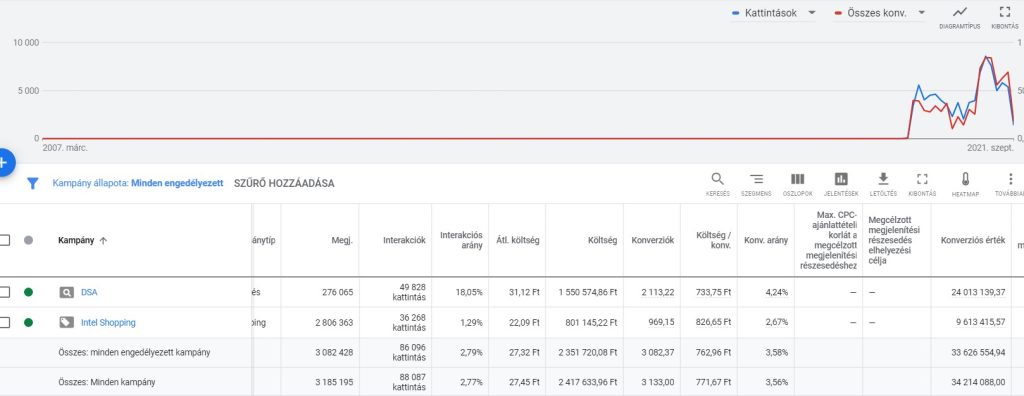Click Intel Shopping interaction rate 1,29%
This screenshot has width=1024, height=396.
coord(471,322)
